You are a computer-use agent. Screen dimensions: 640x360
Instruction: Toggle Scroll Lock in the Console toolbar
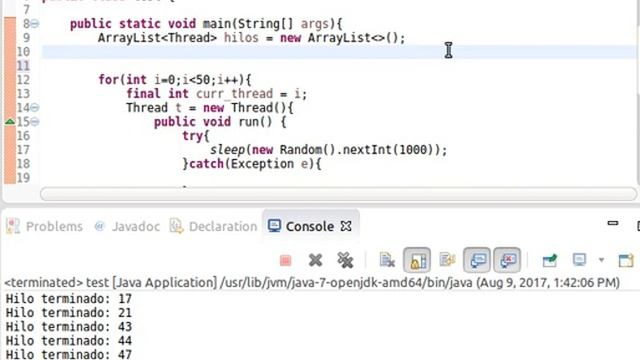click(x=417, y=260)
